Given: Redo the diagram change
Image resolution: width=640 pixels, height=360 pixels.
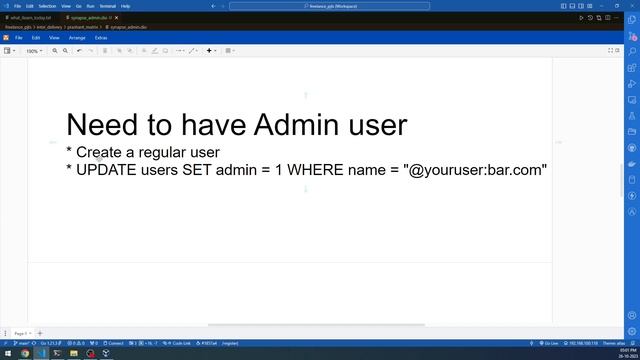Looking at the screenshot, I should coord(91,51).
